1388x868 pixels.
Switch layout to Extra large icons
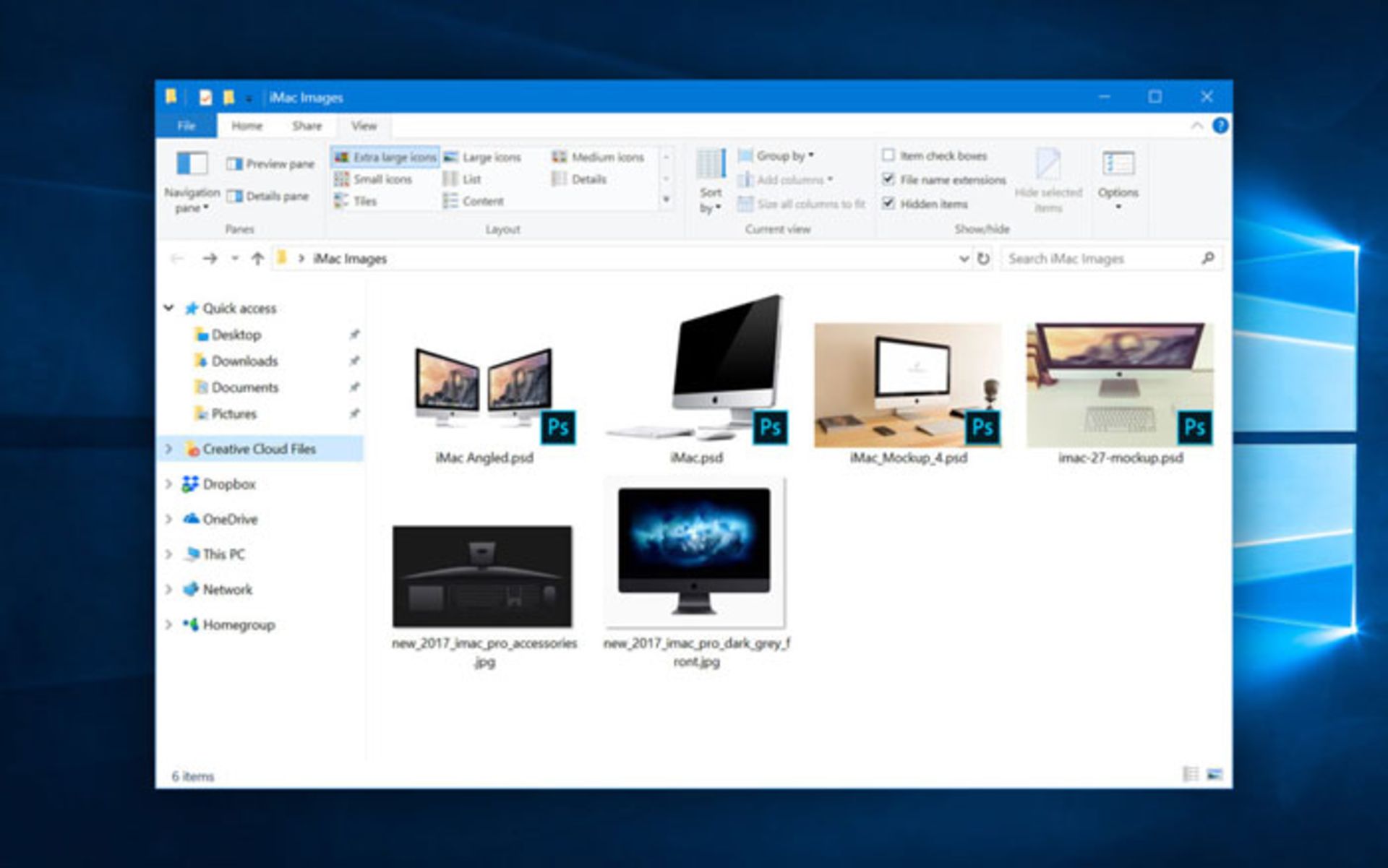tap(385, 157)
